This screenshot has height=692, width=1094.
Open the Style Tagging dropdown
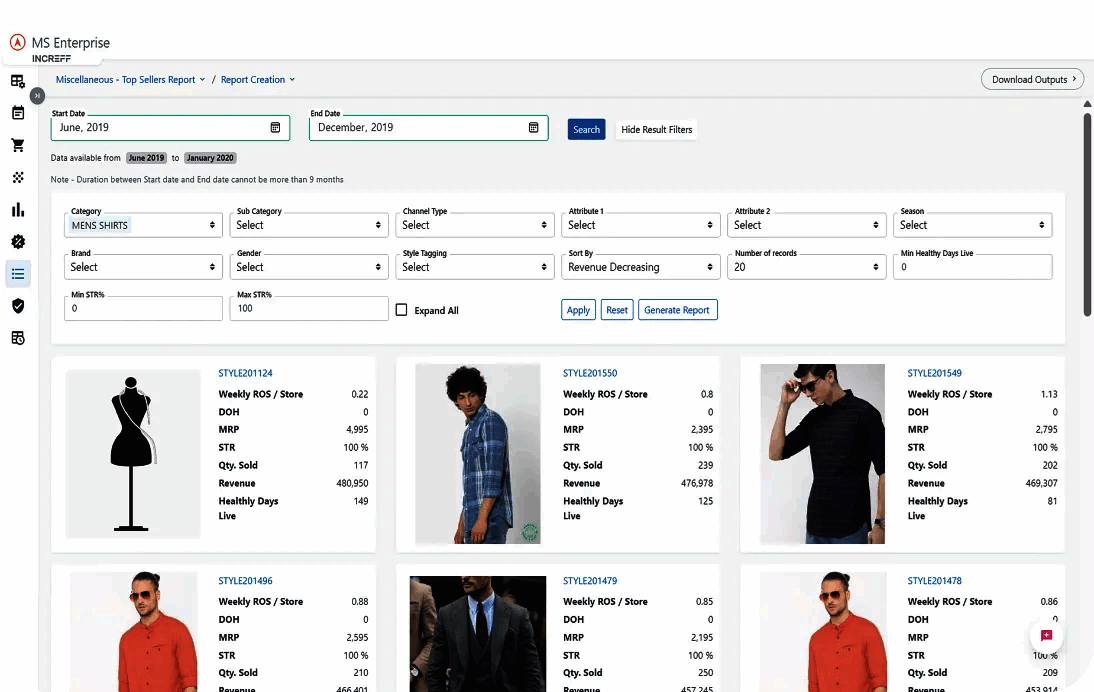[475, 267]
